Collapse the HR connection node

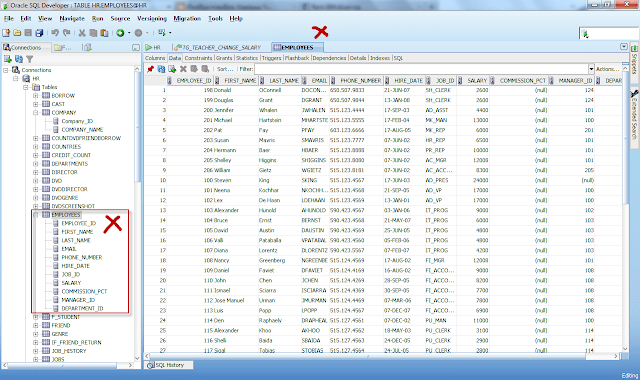point(16,78)
